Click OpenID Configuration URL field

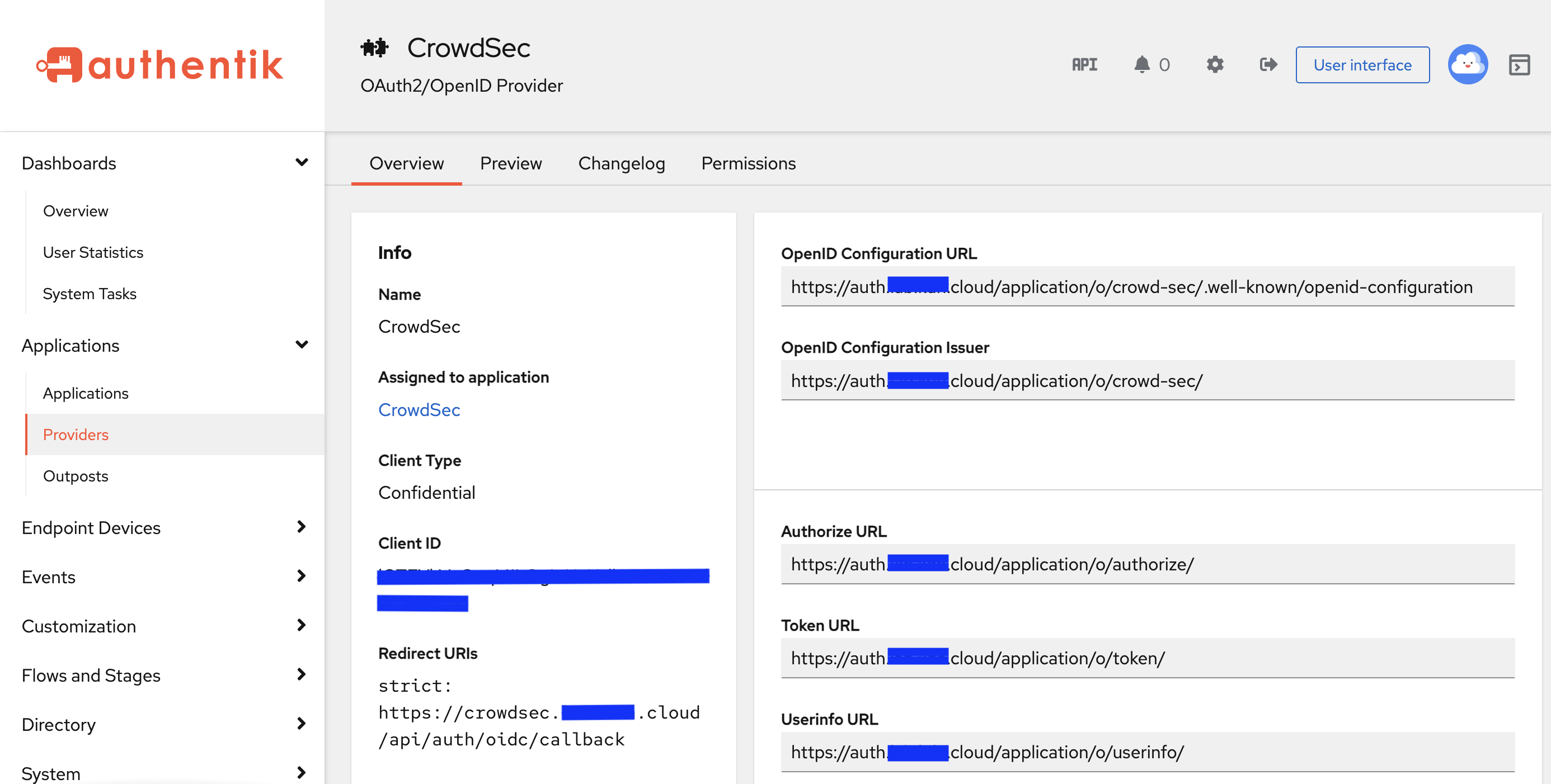coord(1147,286)
